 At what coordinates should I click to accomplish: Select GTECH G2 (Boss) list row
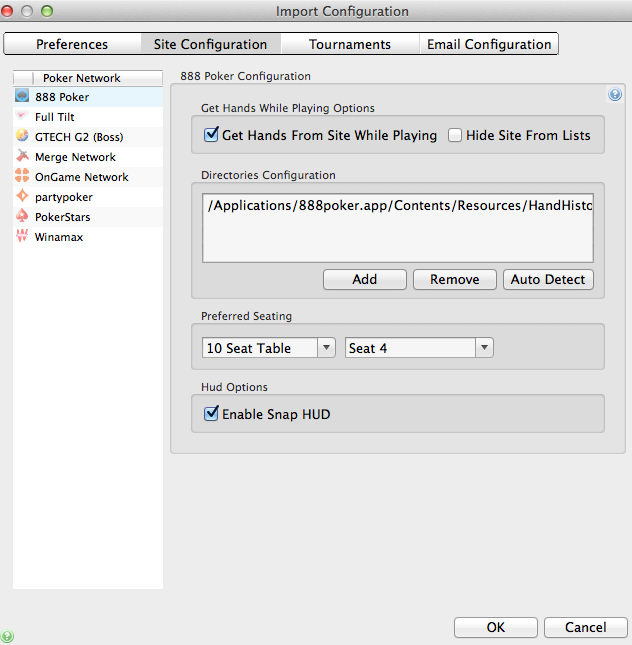coord(88,137)
